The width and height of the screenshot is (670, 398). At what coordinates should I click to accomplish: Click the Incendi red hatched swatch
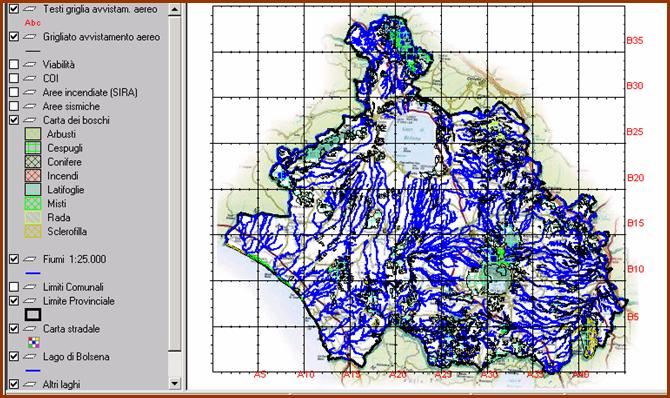point(33,176)
